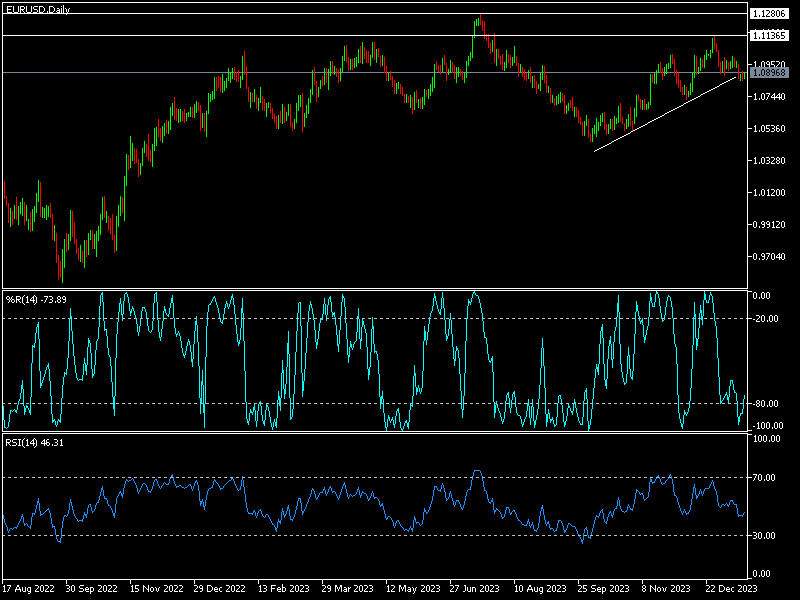Click the 27 Jun 2023 date label
The height and width of the screenshot is (600, 800).
pos(474,588)
